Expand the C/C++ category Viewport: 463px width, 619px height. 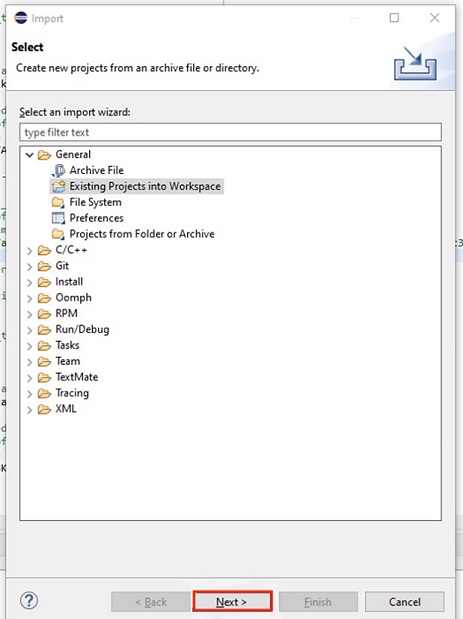[x=30, y=250]
